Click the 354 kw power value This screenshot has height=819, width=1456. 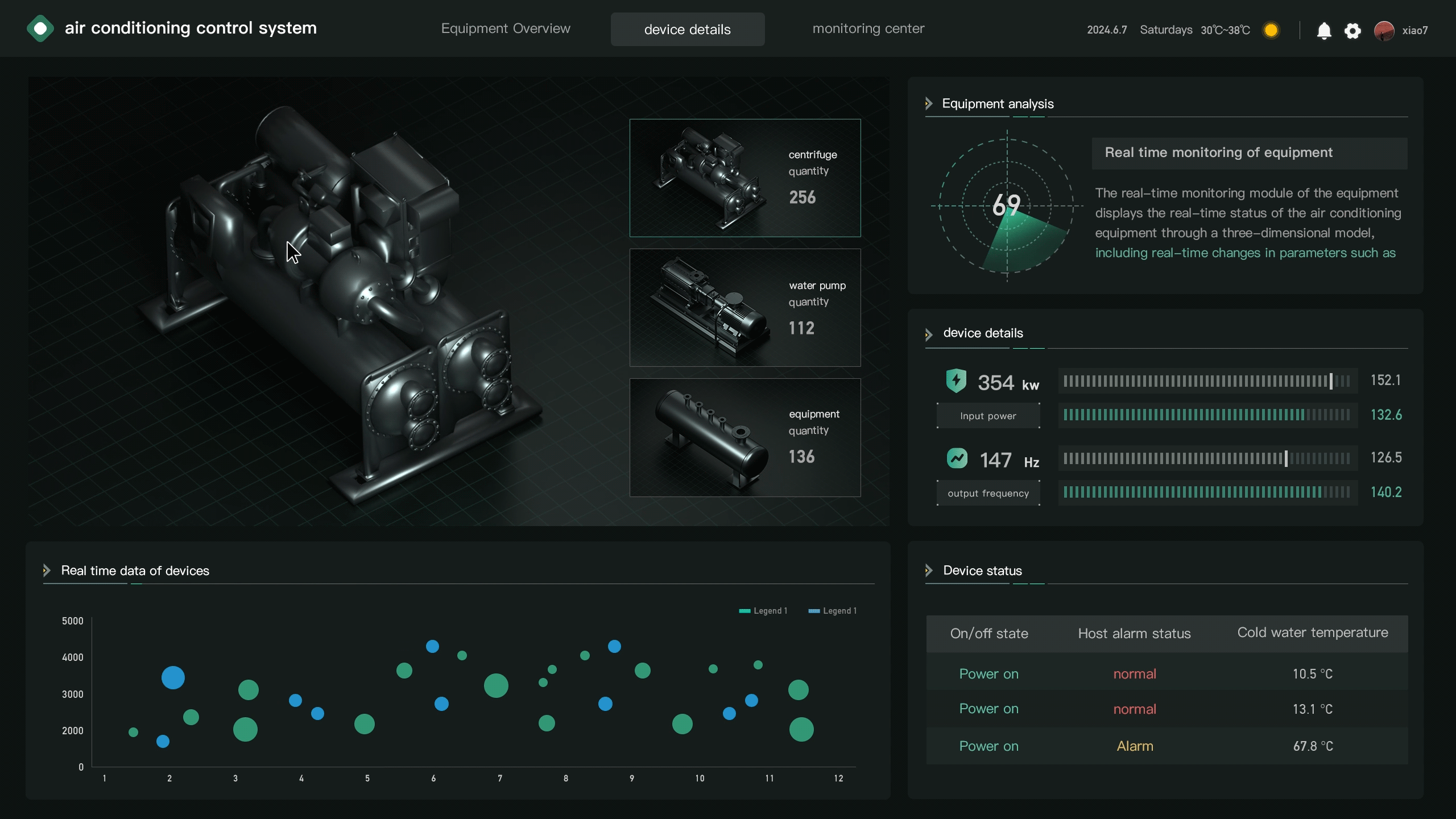tap(1008, 383)
